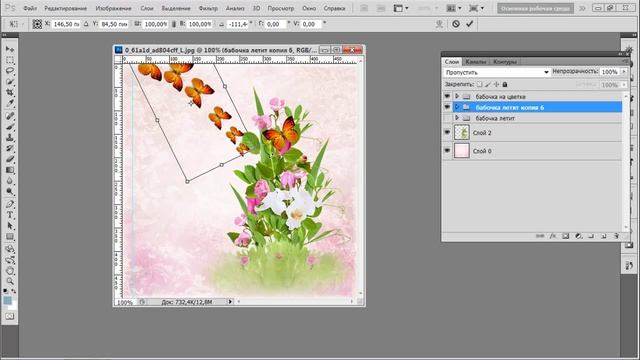The image size is (640, 360).
Task: Hide the 'Слой 0' layer
Action: coord(447,151)
